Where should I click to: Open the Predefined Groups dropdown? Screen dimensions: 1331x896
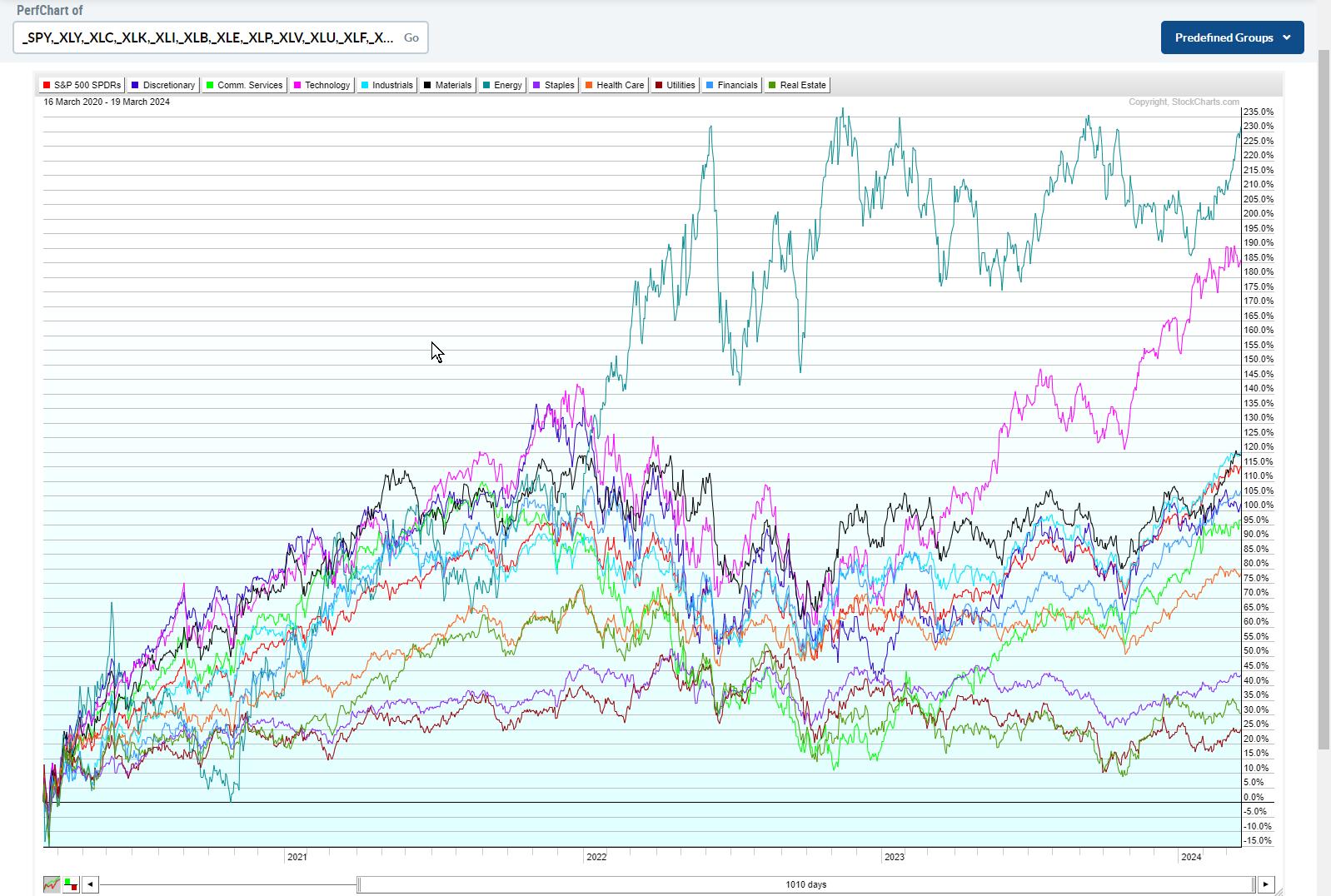[1232, 37]
